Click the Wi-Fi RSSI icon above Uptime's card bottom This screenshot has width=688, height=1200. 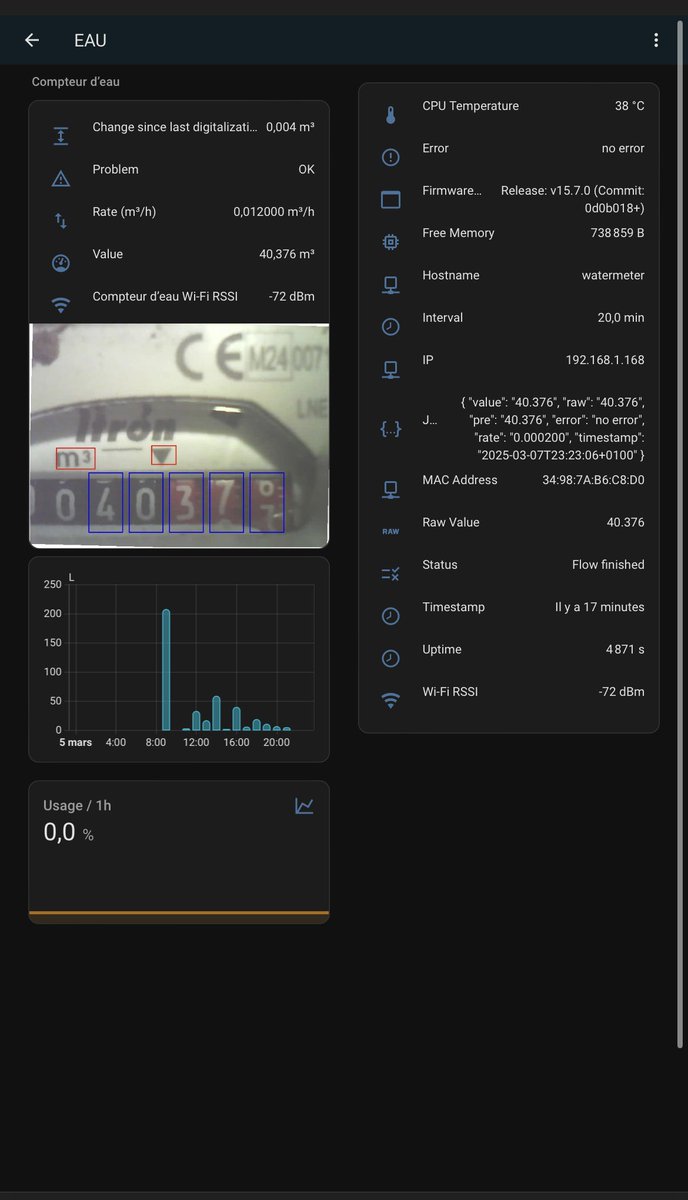(391, 701)
